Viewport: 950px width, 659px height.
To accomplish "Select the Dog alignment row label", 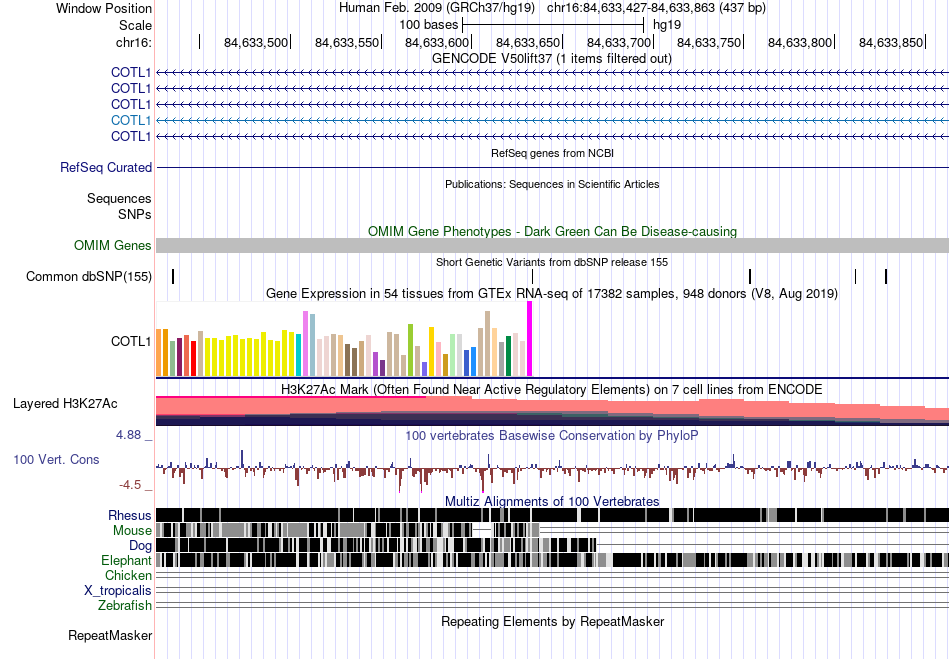I will coord(141,546).
